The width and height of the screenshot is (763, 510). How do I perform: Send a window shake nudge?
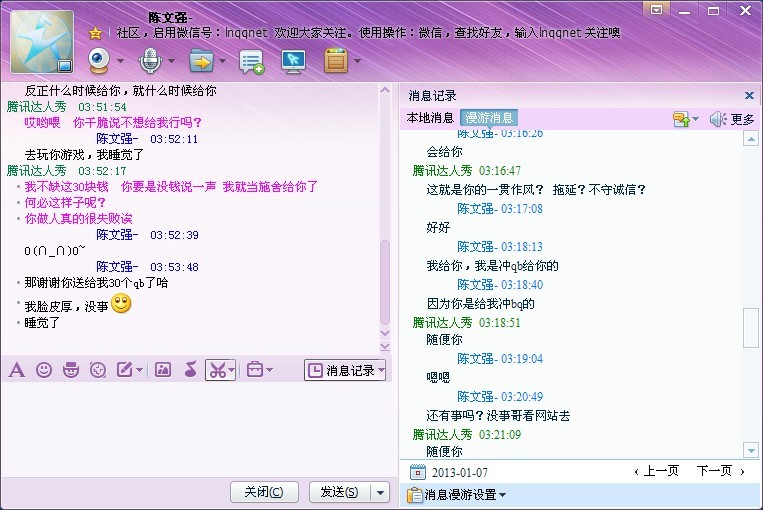(x=98, y=370)
